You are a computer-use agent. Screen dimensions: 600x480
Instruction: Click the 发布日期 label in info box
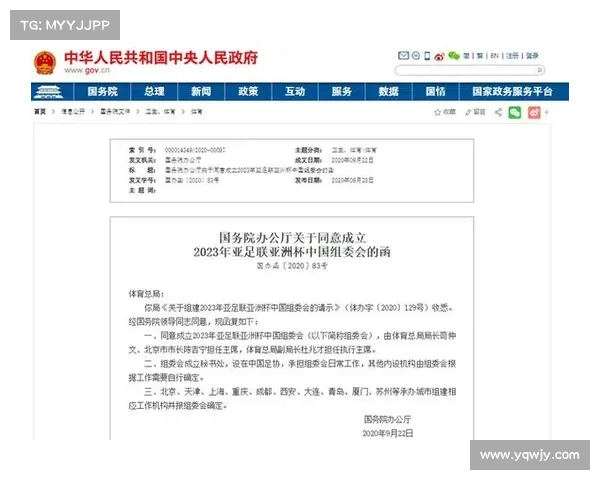point(308,180)
